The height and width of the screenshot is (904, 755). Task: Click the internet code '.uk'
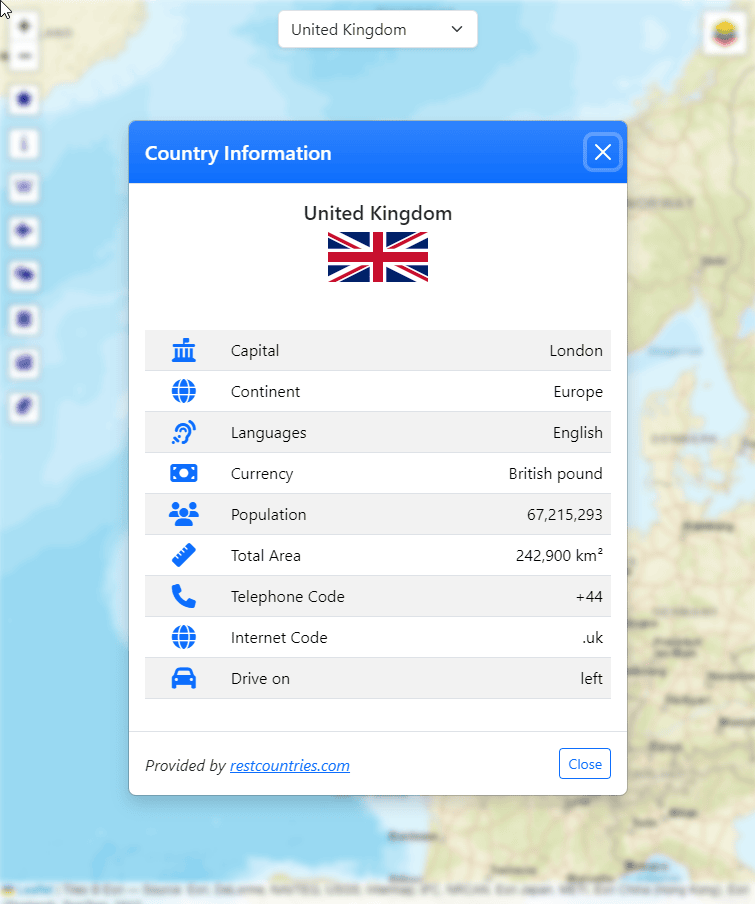click(x=592, y=637)
